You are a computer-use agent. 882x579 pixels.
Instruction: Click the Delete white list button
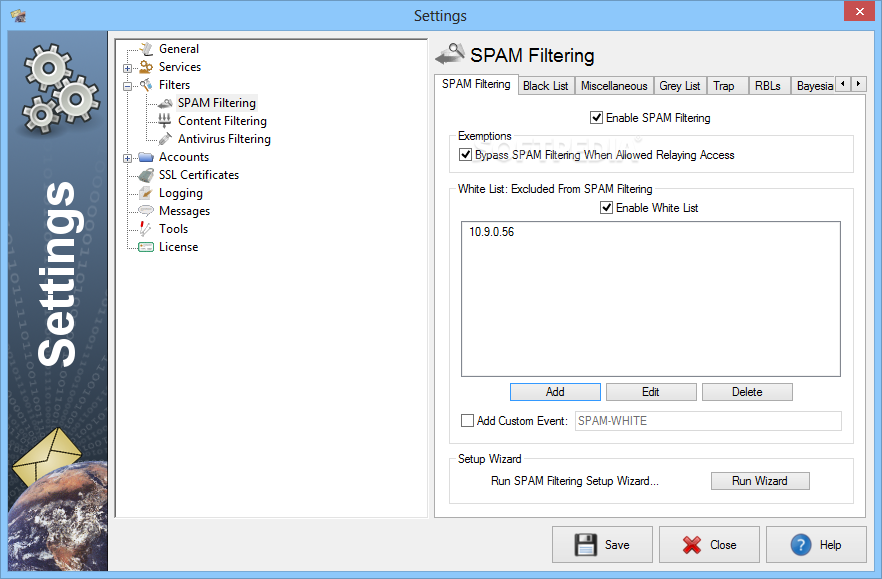pos(747,392)
